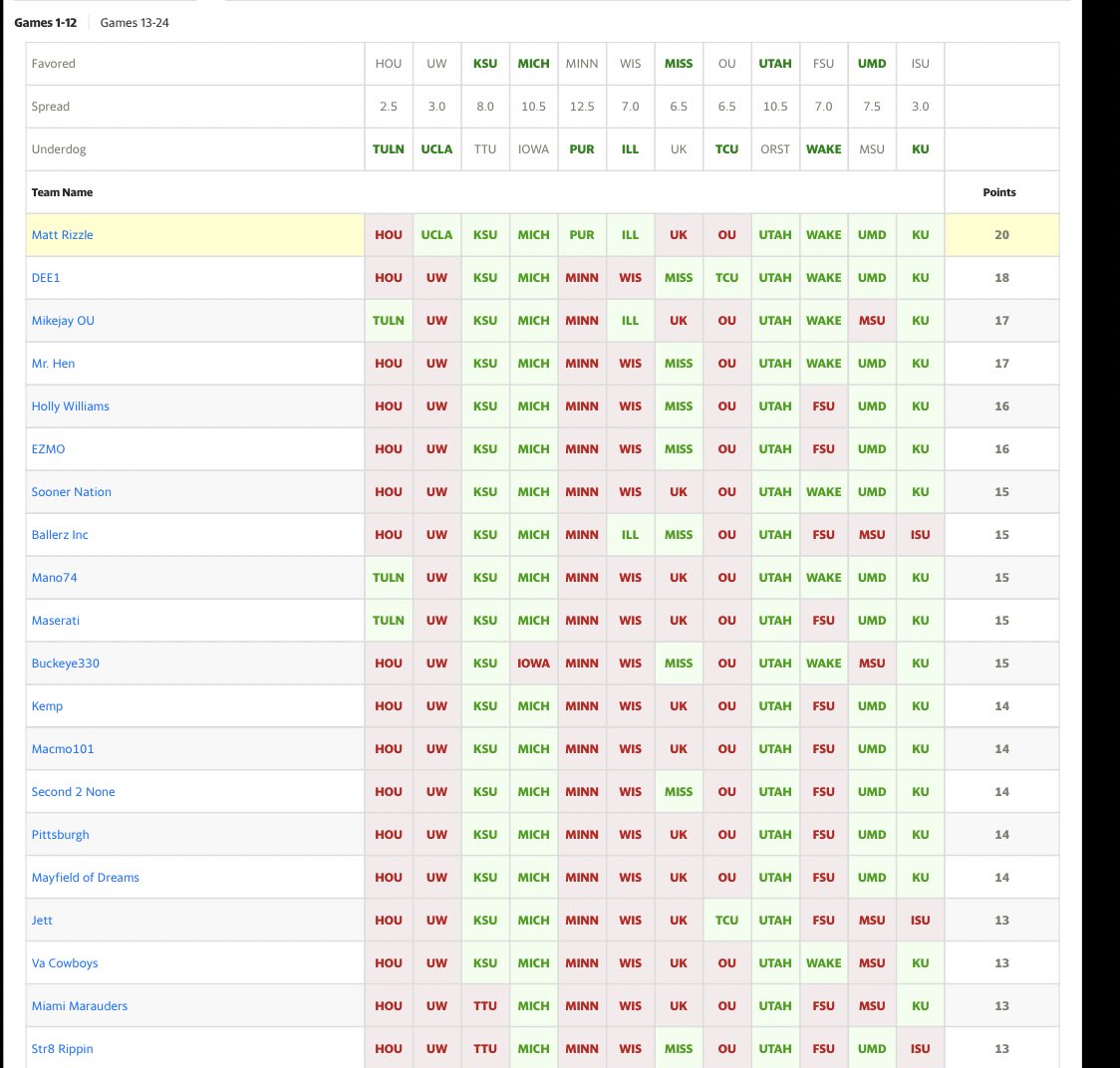Image resolution: width=1120 pixels, height=1068 pixels.
Task: Click the Macmo101 team link
Action: (x=63, y=749)
